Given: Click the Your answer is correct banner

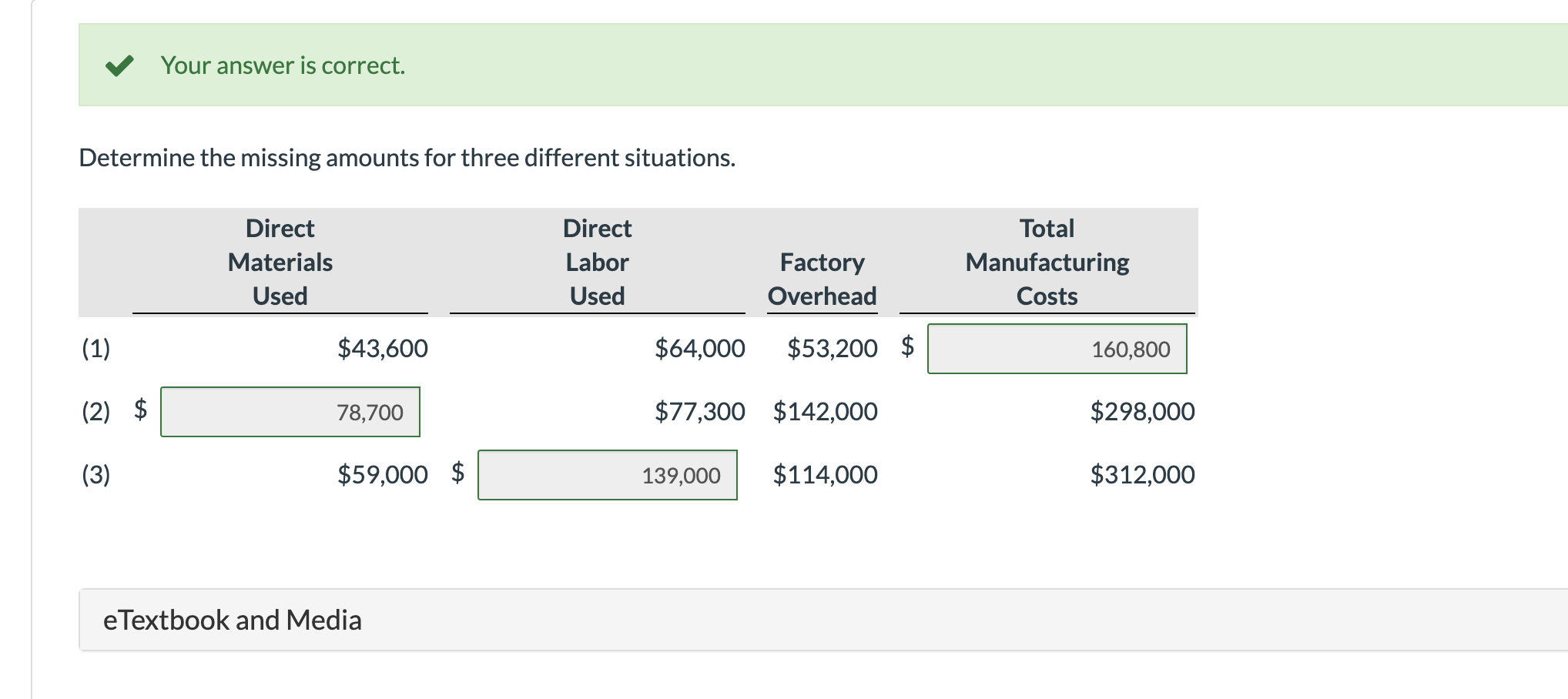Looking at the screenshot, I should point(282,65).
